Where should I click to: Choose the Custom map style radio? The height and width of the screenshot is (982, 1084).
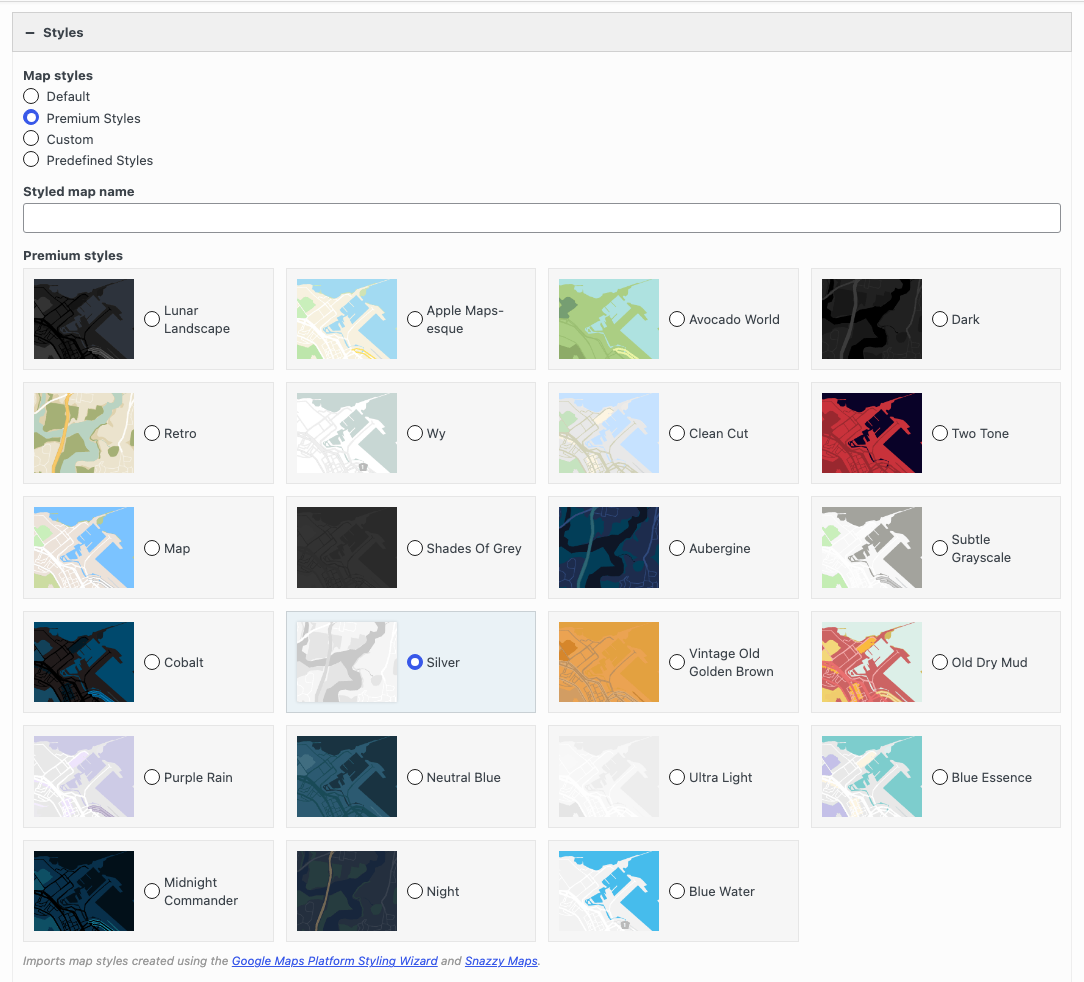pyautogui.click(x=31, y=139)
